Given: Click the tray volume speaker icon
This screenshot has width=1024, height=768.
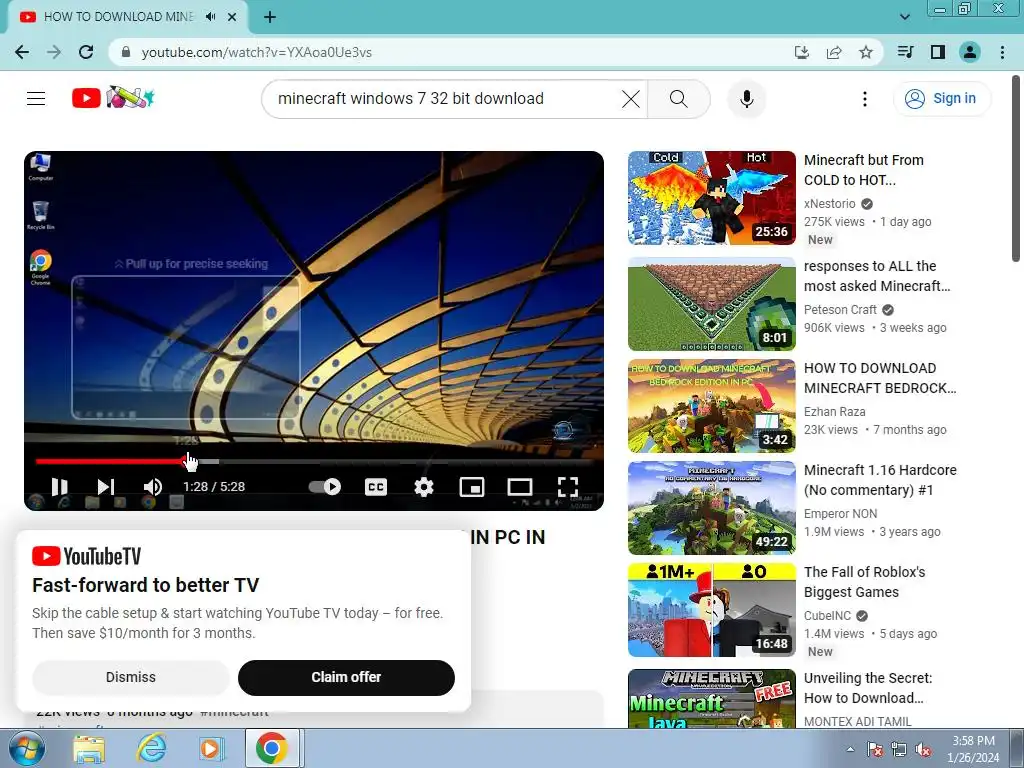Looking at the screenshot, I should [x=923, y=750].
